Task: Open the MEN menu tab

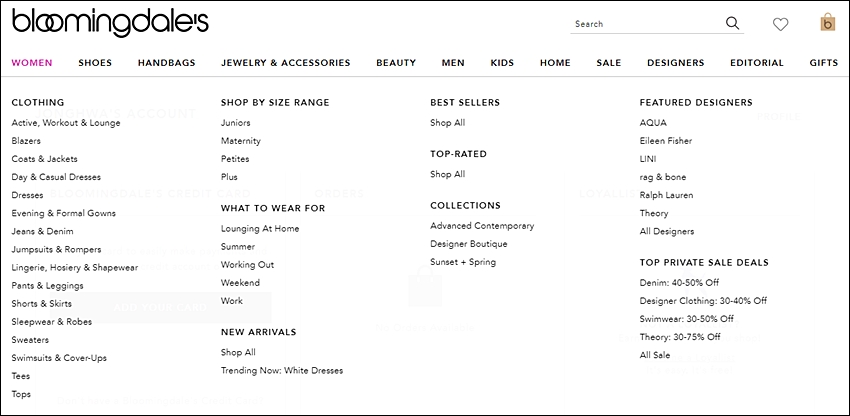Action: click(453, 63)
